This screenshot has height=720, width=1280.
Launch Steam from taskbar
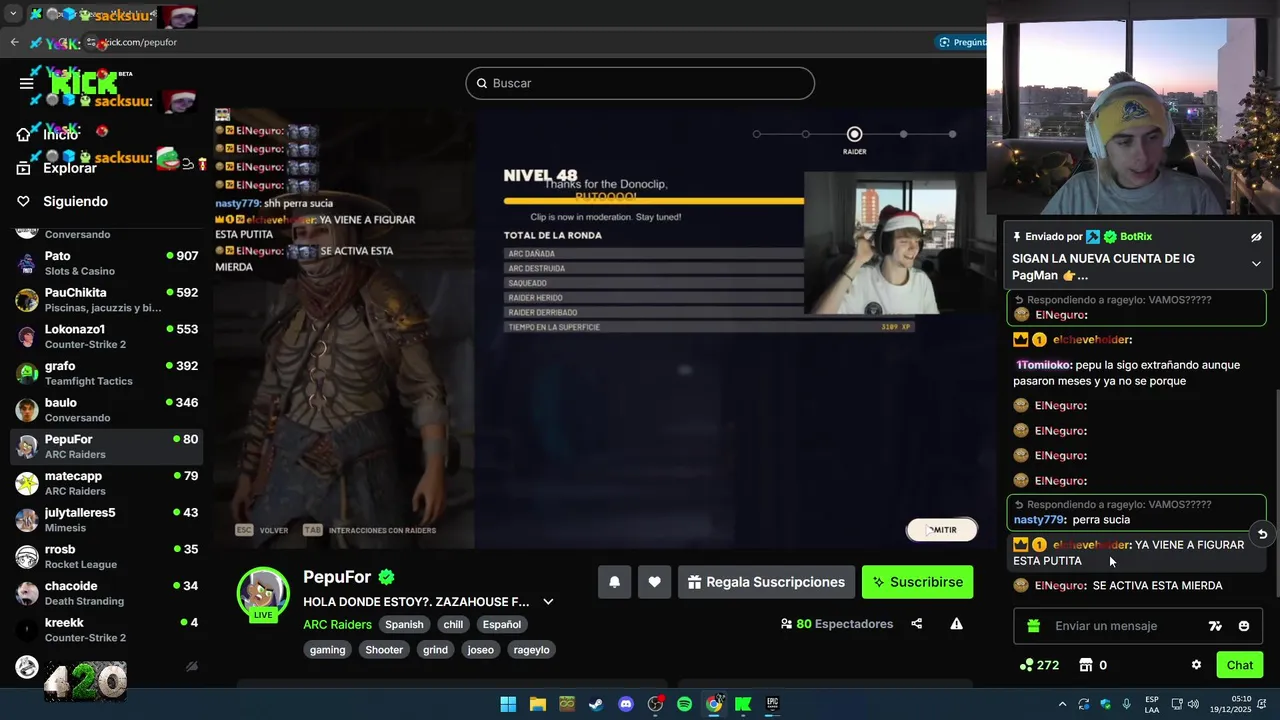tap(596, 704)
